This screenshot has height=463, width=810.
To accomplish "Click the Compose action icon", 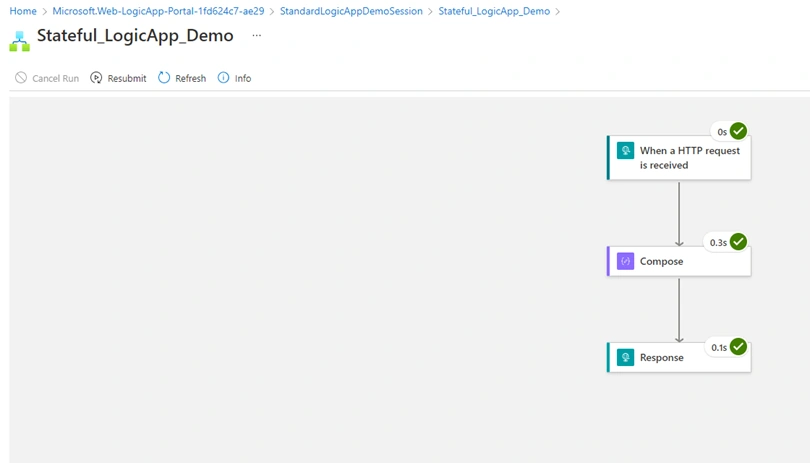I will (625, 261).
